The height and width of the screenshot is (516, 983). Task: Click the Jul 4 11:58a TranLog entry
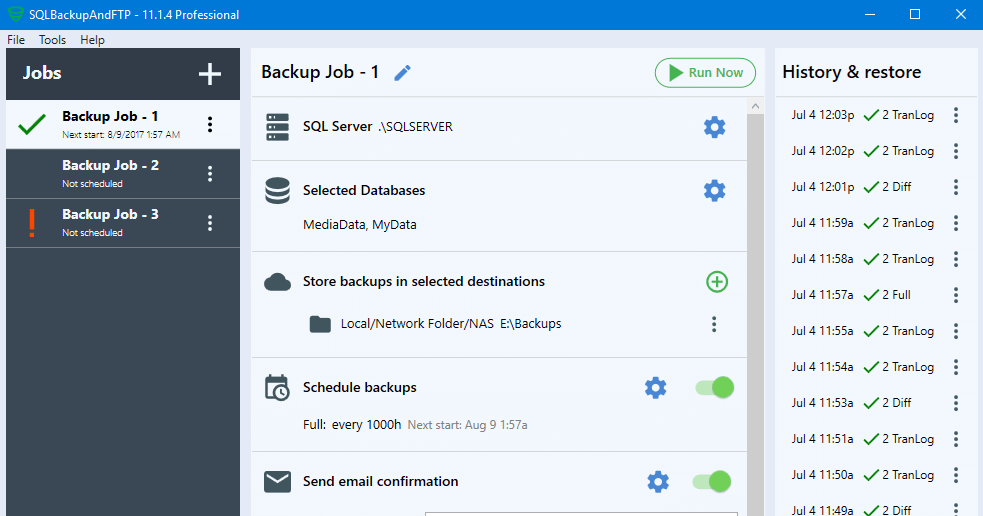tap(862, 259)
